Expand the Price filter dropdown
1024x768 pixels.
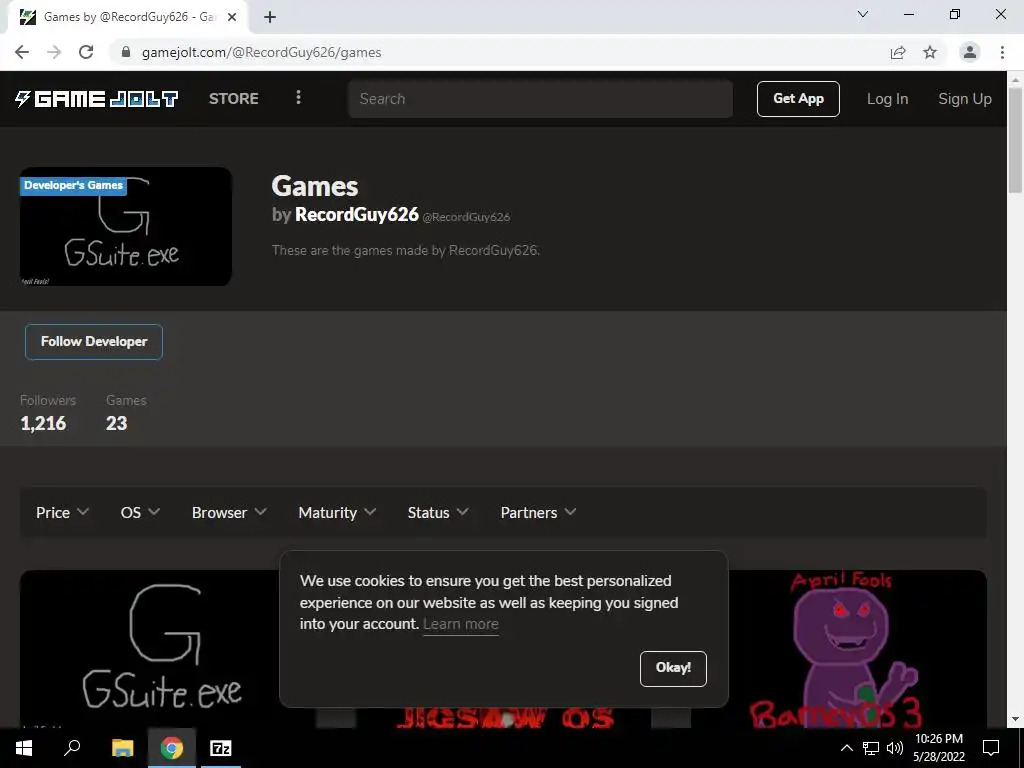tap(62, 513)
